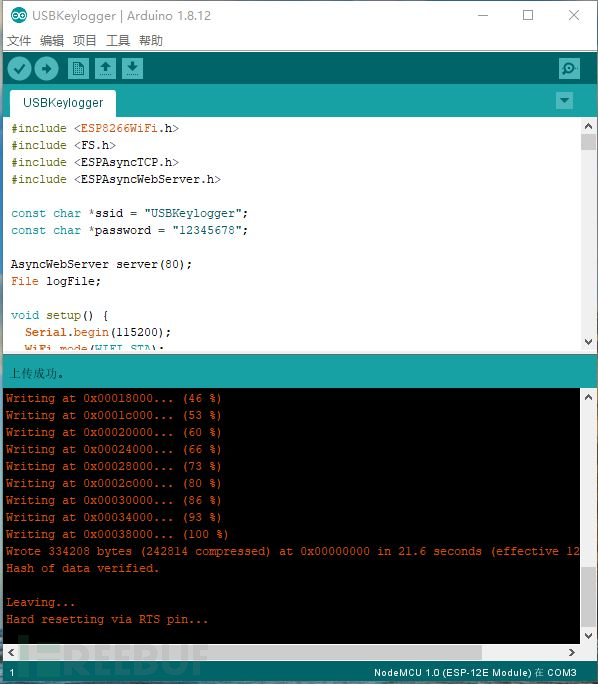The height and width of the screenshot is (684, 598).
Task: Click the File logFile; line
Action: [x=56, y=281]
